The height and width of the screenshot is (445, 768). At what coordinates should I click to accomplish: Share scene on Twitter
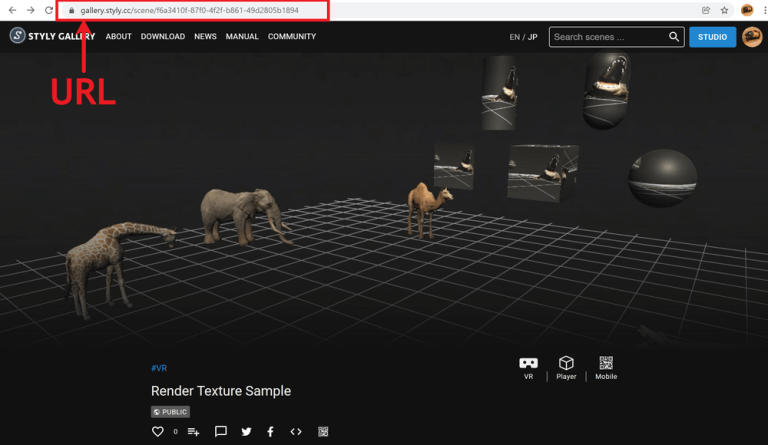(246, 432)
